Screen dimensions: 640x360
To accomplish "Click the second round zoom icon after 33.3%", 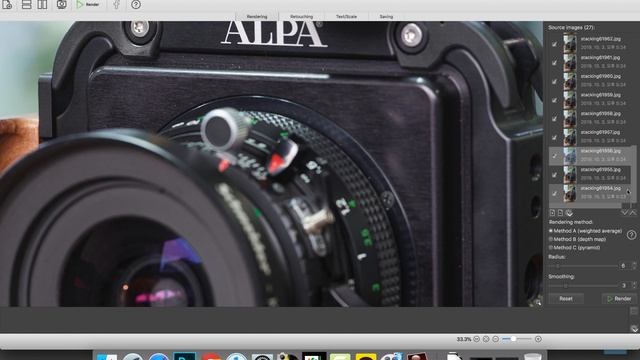I will coord(486,339).
